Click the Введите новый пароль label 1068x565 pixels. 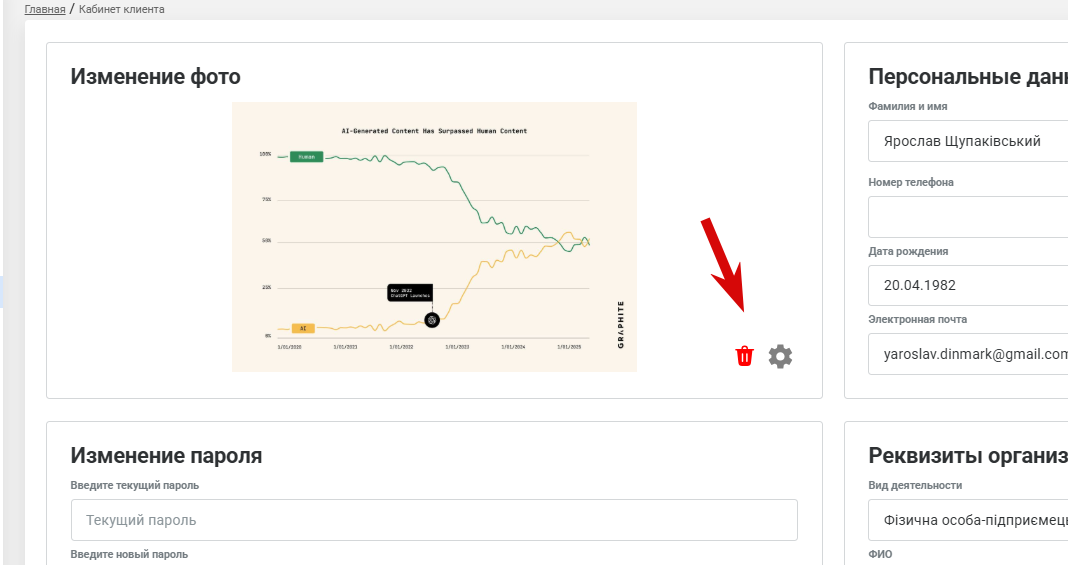[129, 554]
